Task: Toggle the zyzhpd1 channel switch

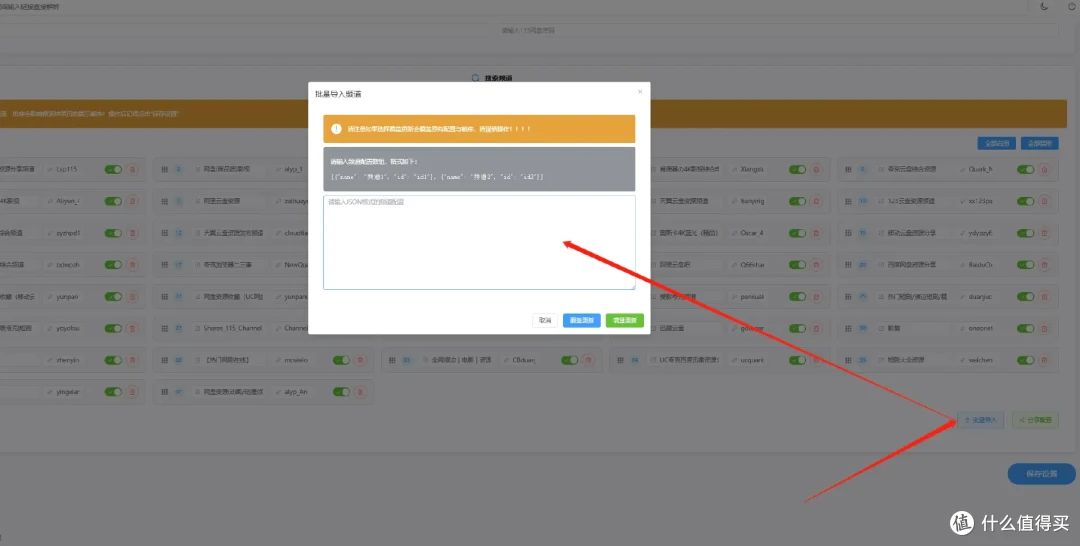Action: tap(113, 233)
